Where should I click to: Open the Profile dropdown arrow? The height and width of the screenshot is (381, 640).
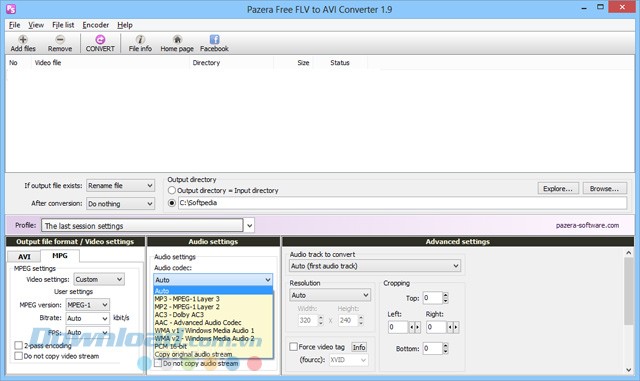(x=249, y=225)
